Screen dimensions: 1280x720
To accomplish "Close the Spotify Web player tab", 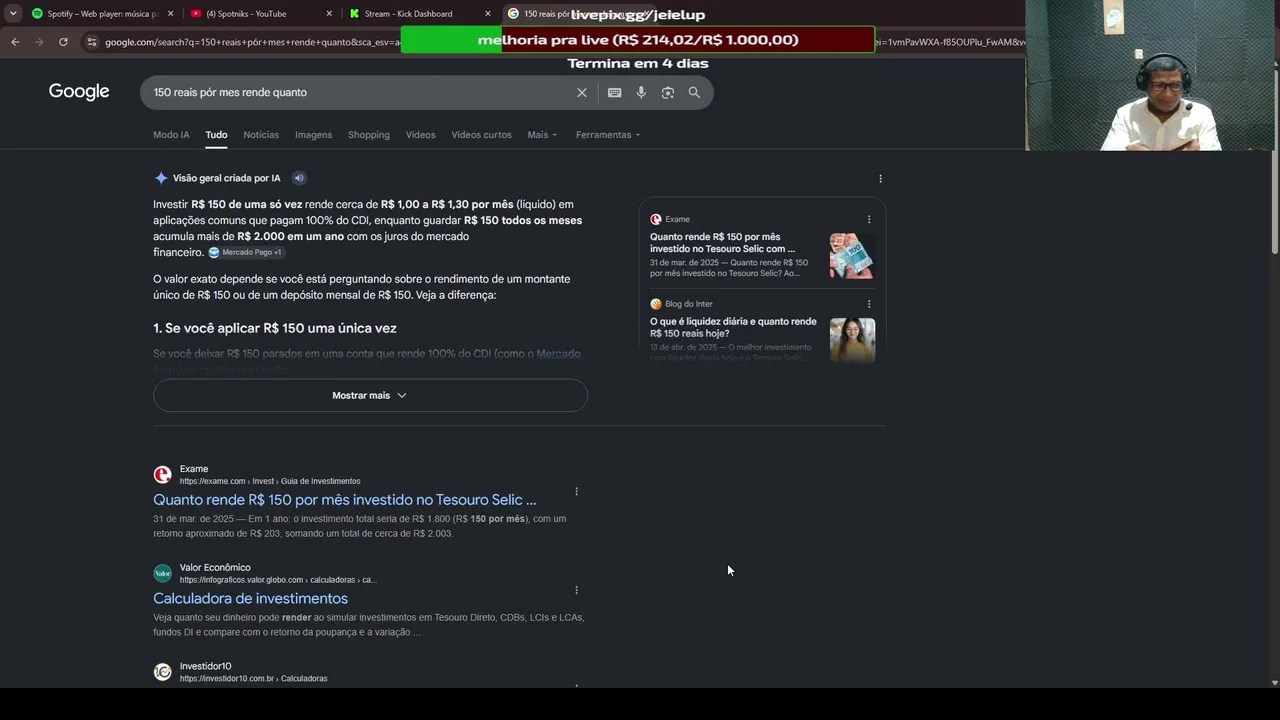I will 171,14.
